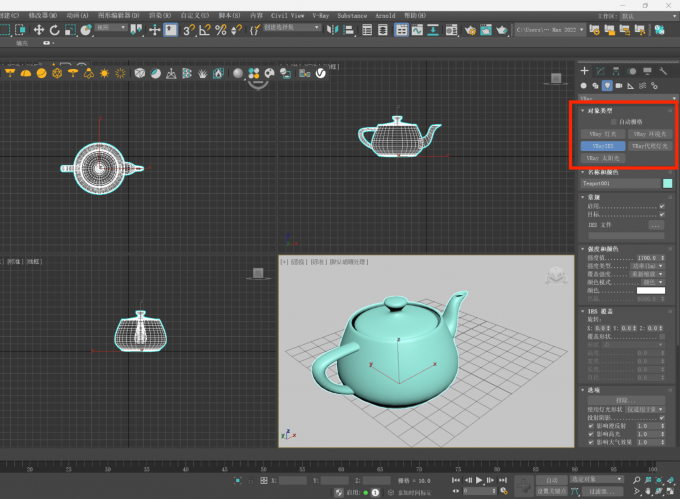The height and width of the screenshot is (499, 680).
Task: Toggle the affect atmospherics checkbox
Action: pos(591,442)
